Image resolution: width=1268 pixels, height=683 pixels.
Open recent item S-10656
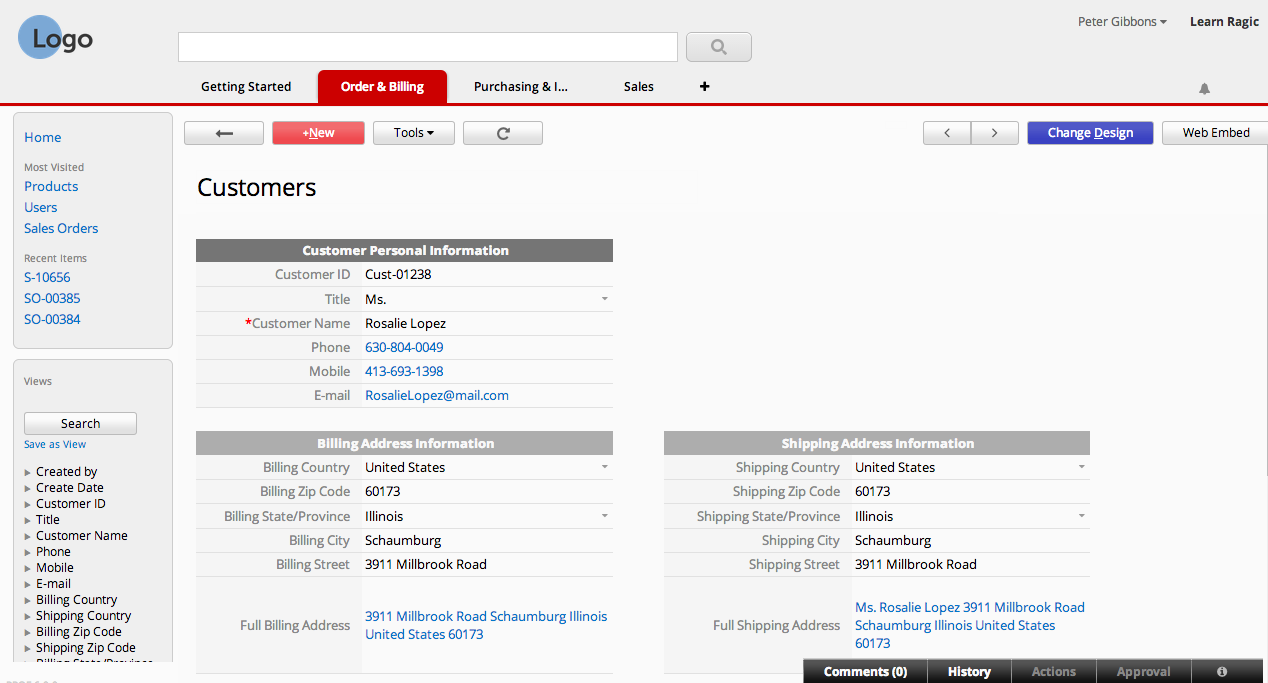[47, 278]
